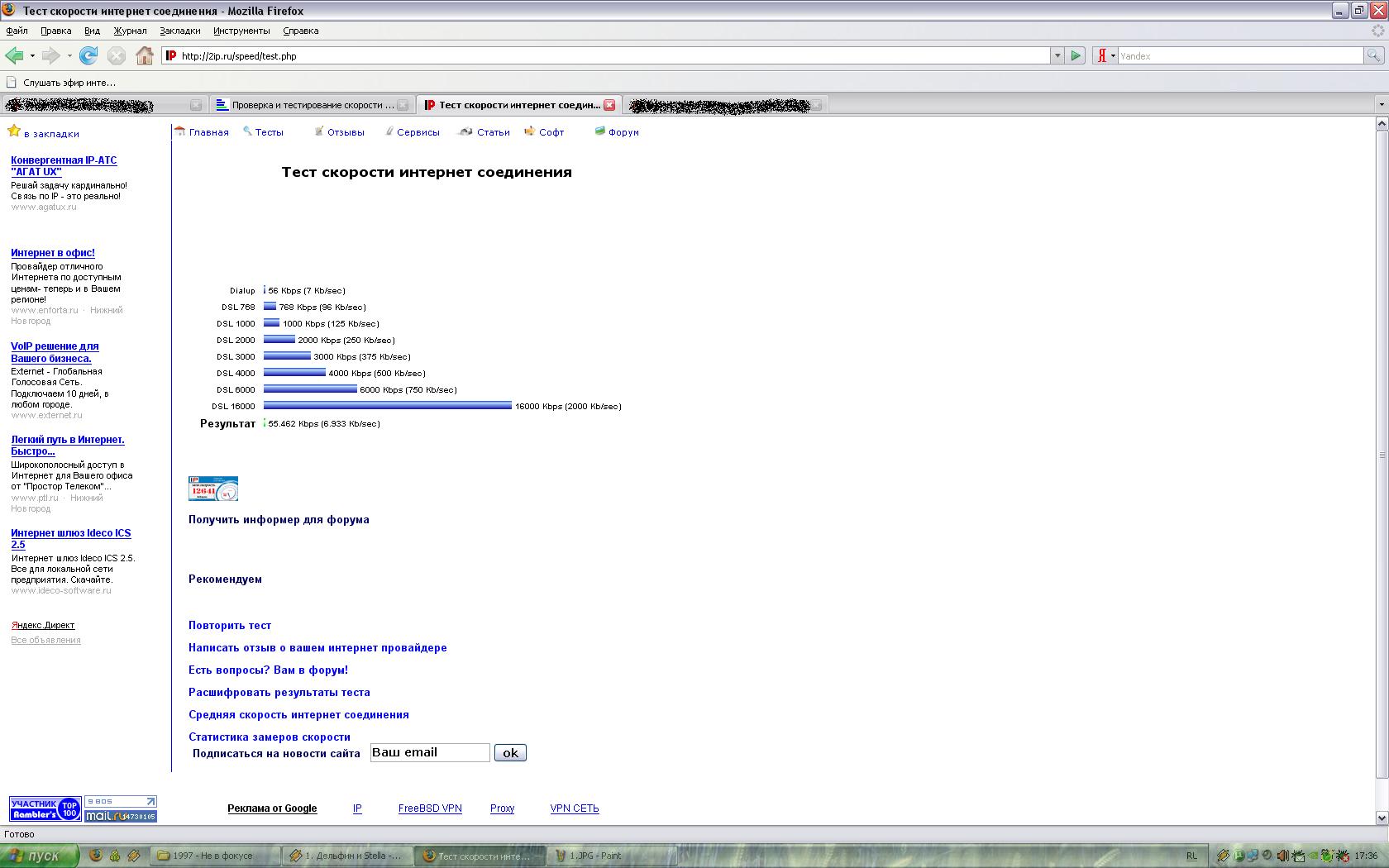Click the Reload page icon
The height and width of the screenshot is (868, 1389).
point(88,55)
